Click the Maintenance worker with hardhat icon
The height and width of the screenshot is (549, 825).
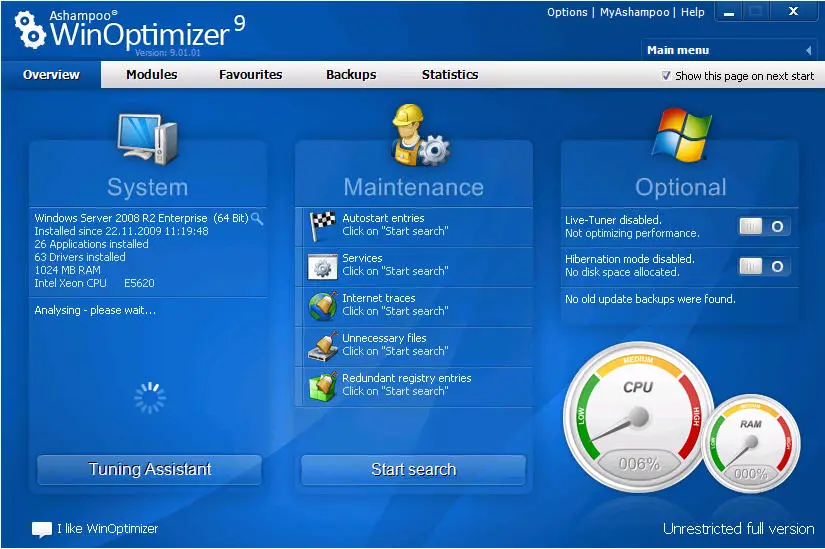pyautogui.click(x=420, y=135)
